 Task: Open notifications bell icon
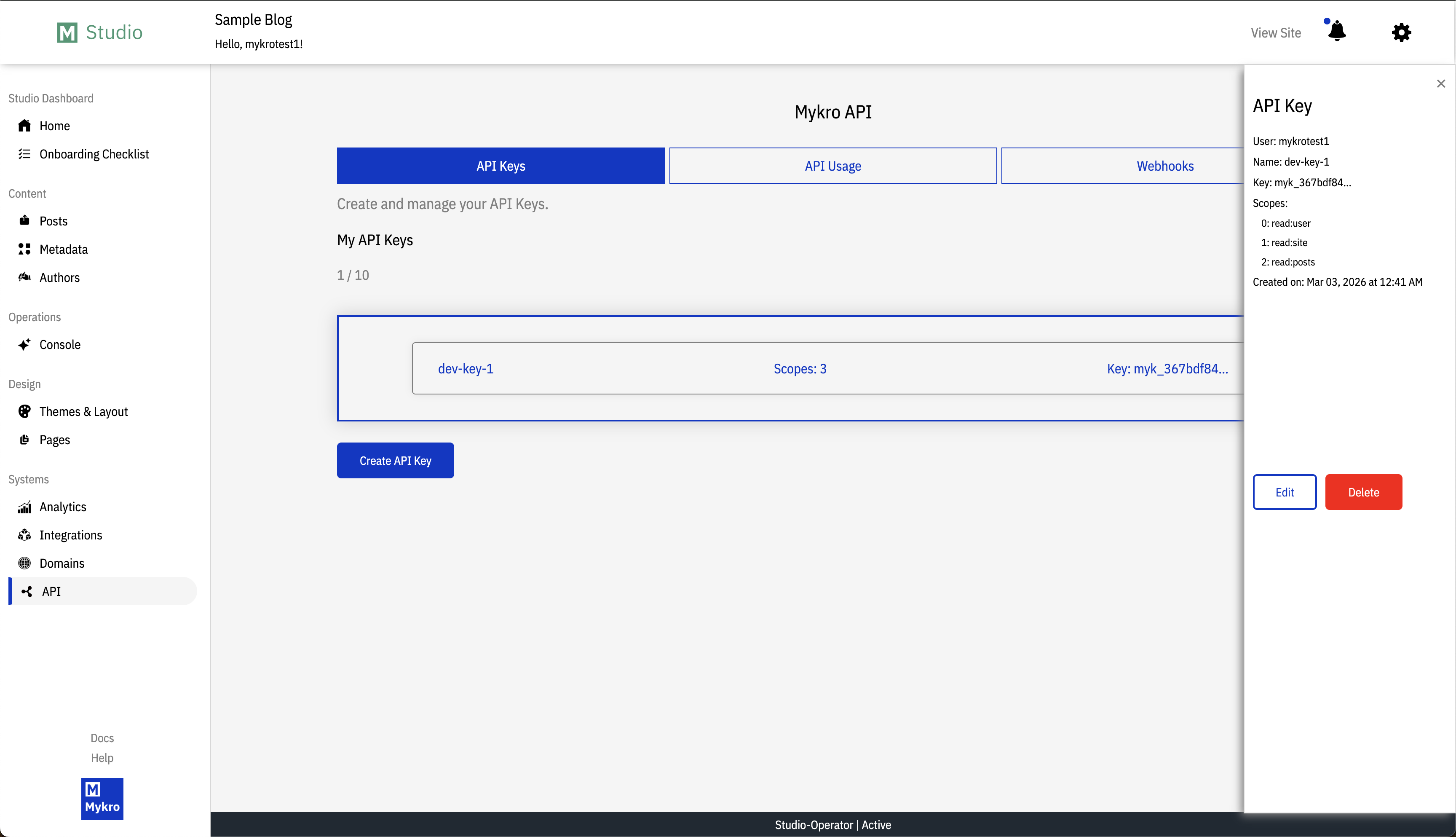pyautogui.click(x=1337, y=32)
